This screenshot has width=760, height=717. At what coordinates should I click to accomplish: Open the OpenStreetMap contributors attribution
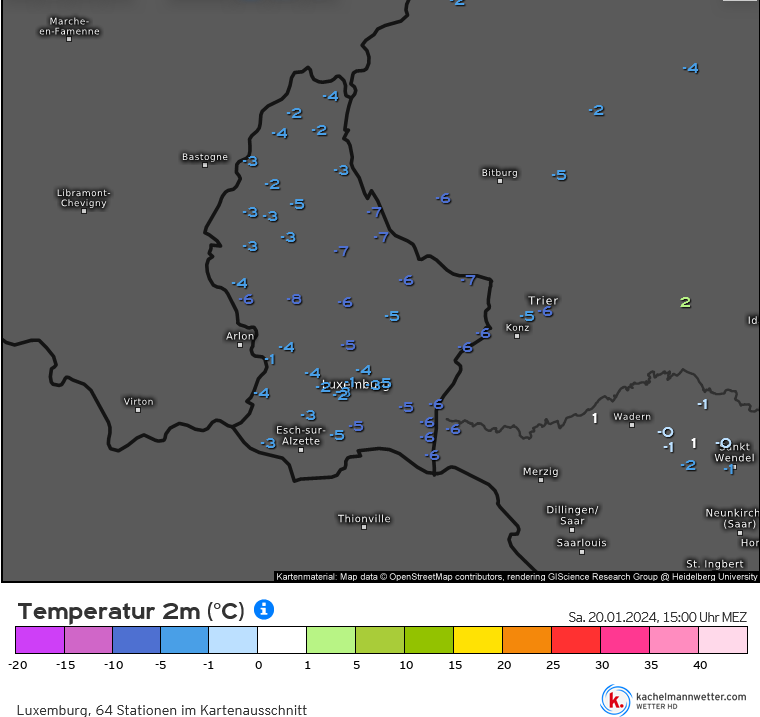pyautogui.click(x=431, y=576)
